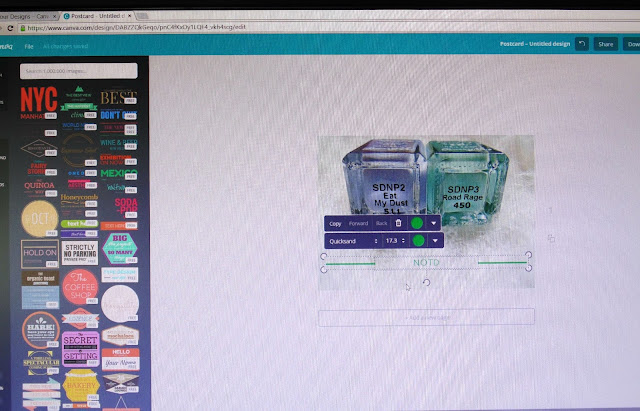The height and width of the screenshot is (411, 640).
Task: Click the Postcard - Untitled design title
Action: click(535, 44)
